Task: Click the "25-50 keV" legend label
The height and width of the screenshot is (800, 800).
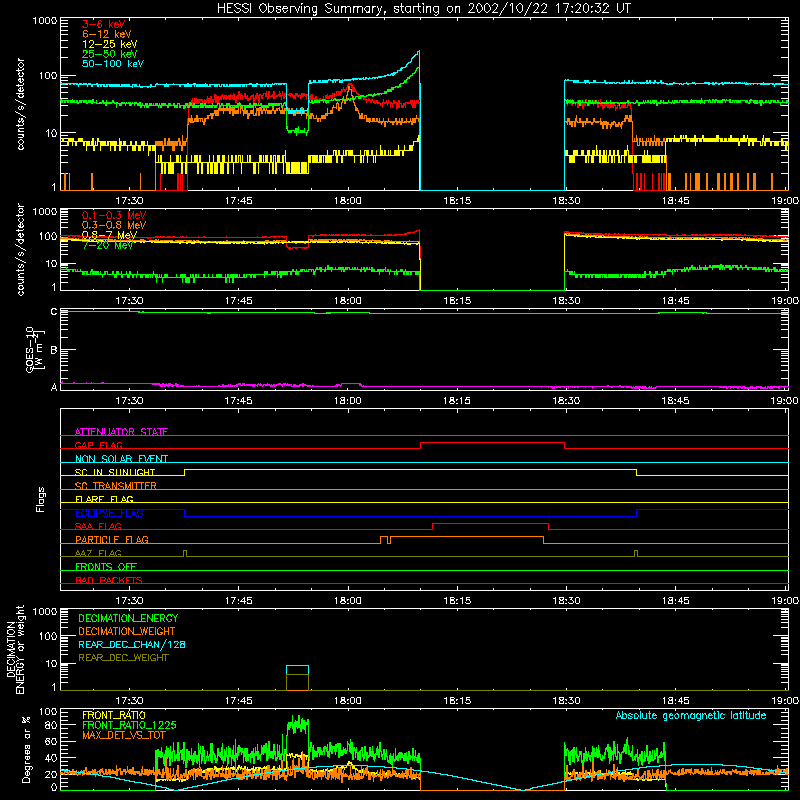Action: point(109,54)
